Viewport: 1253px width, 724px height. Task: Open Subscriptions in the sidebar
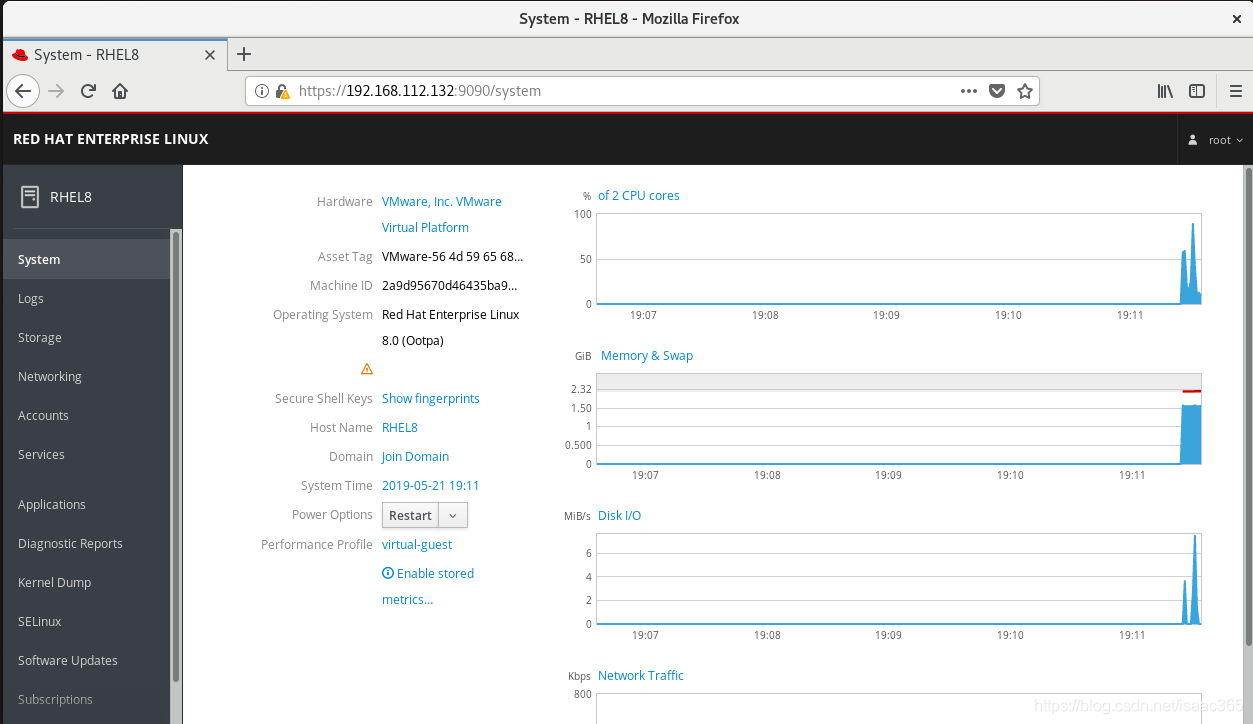point(85,699)
